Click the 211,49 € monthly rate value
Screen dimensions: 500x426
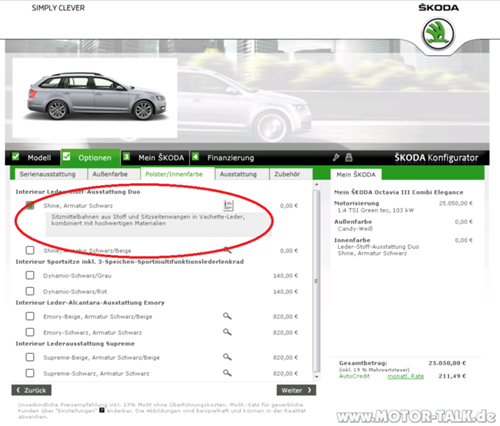[452, 376]
